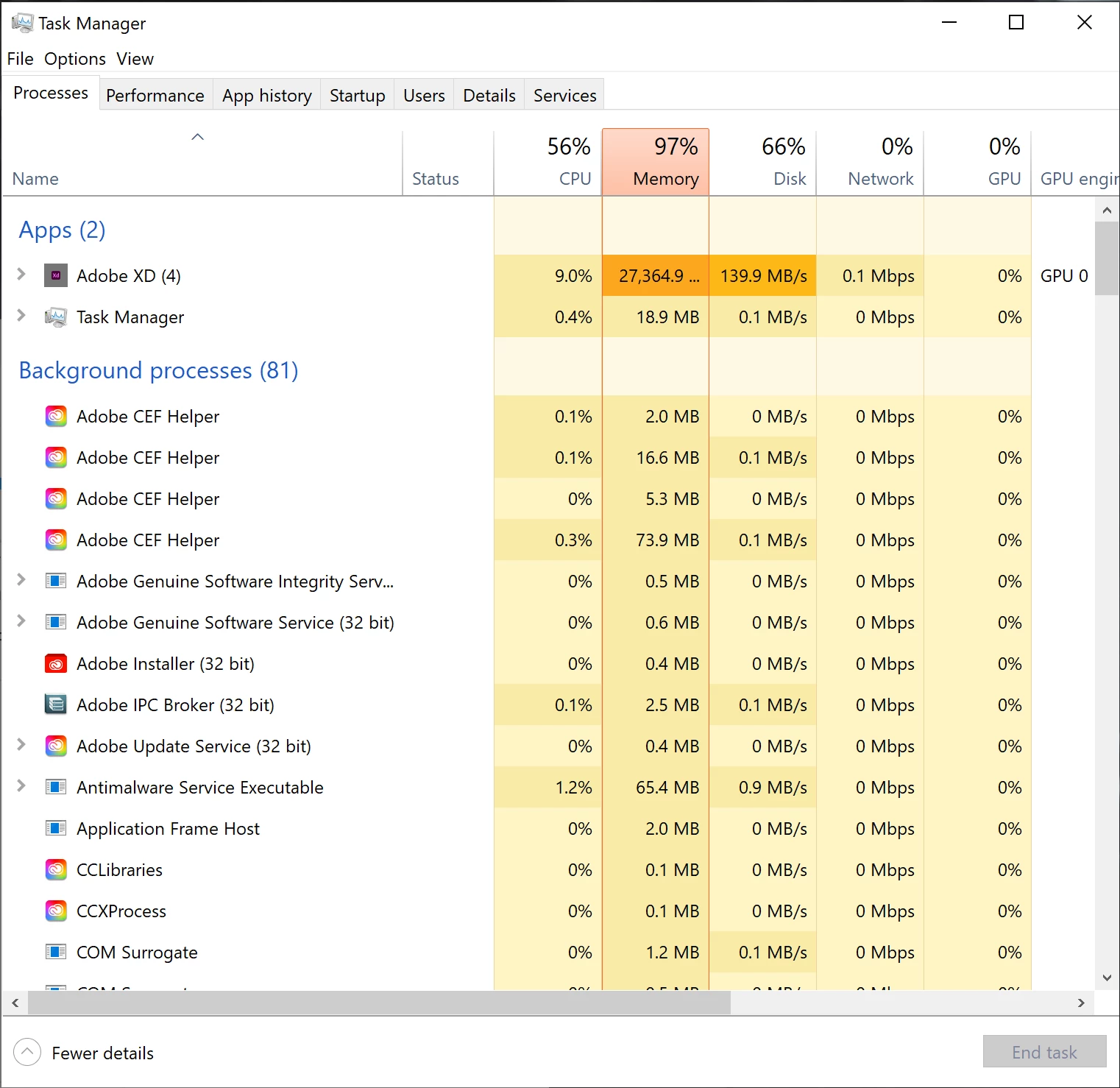The image size is (1120, 1088).
Task: Click the Background processes (81) heading
Action: pos(158,370)
